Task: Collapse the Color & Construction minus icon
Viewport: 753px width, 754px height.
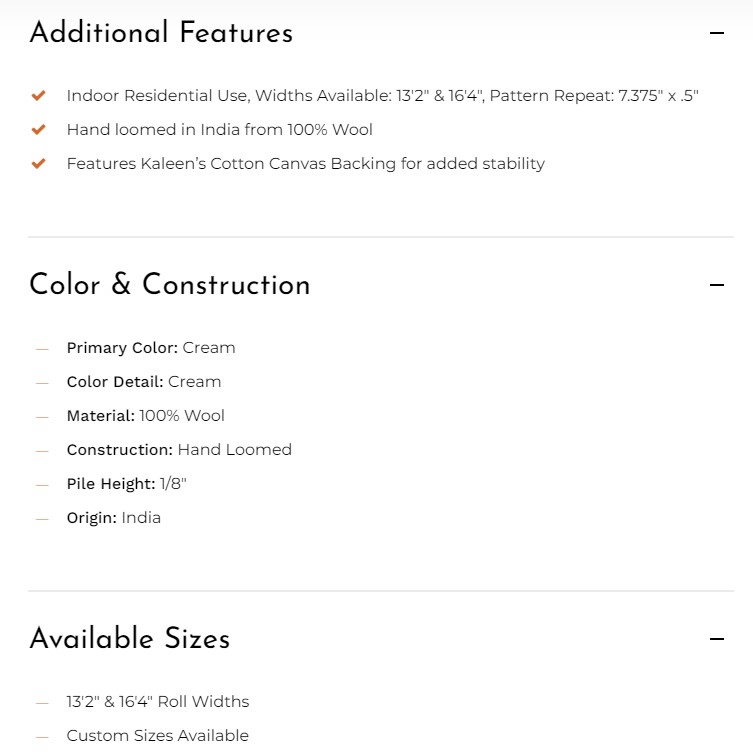Action: [716, 285]
